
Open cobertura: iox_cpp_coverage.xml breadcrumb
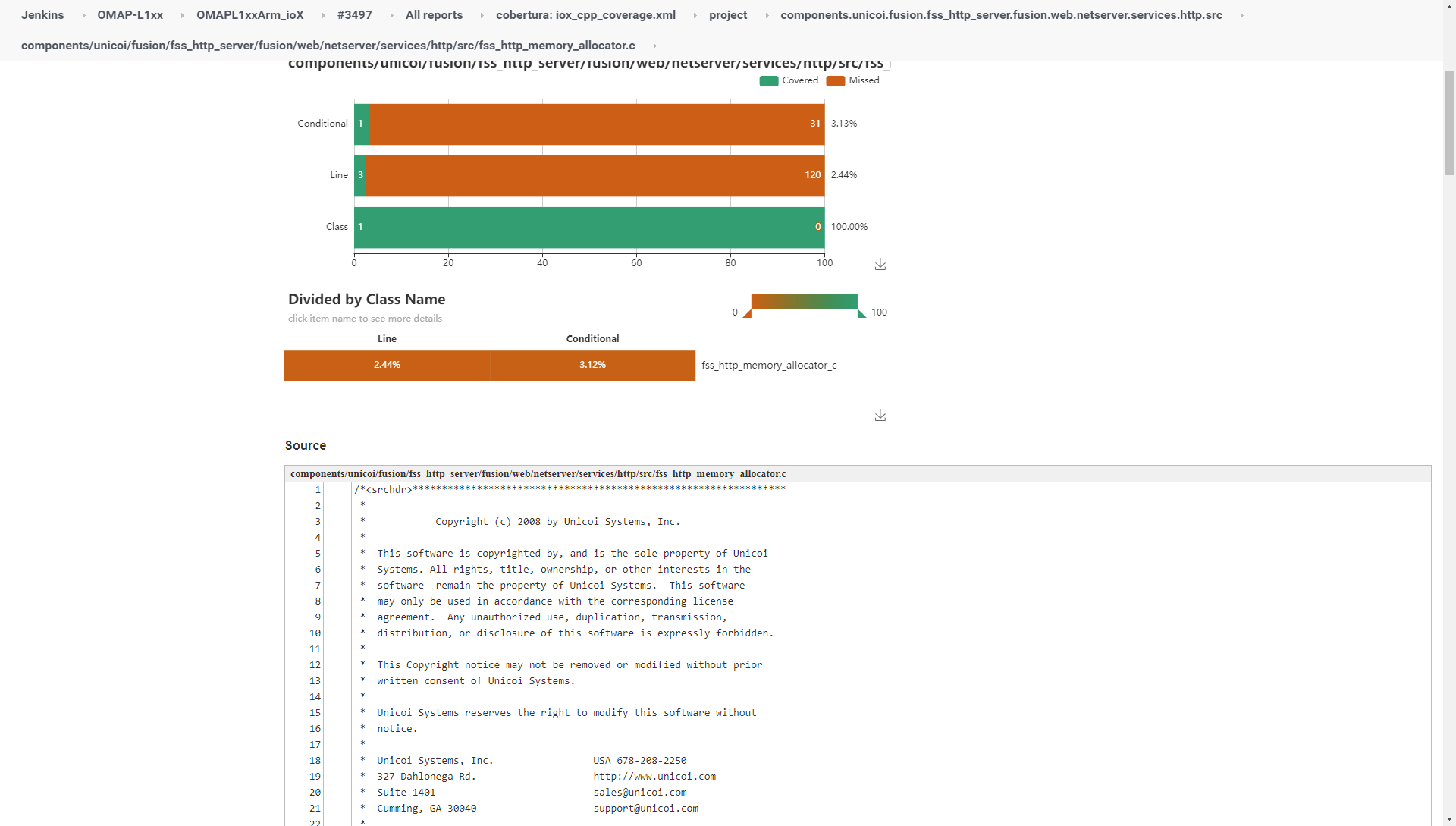pyautogui.click(x=585, y=15)
